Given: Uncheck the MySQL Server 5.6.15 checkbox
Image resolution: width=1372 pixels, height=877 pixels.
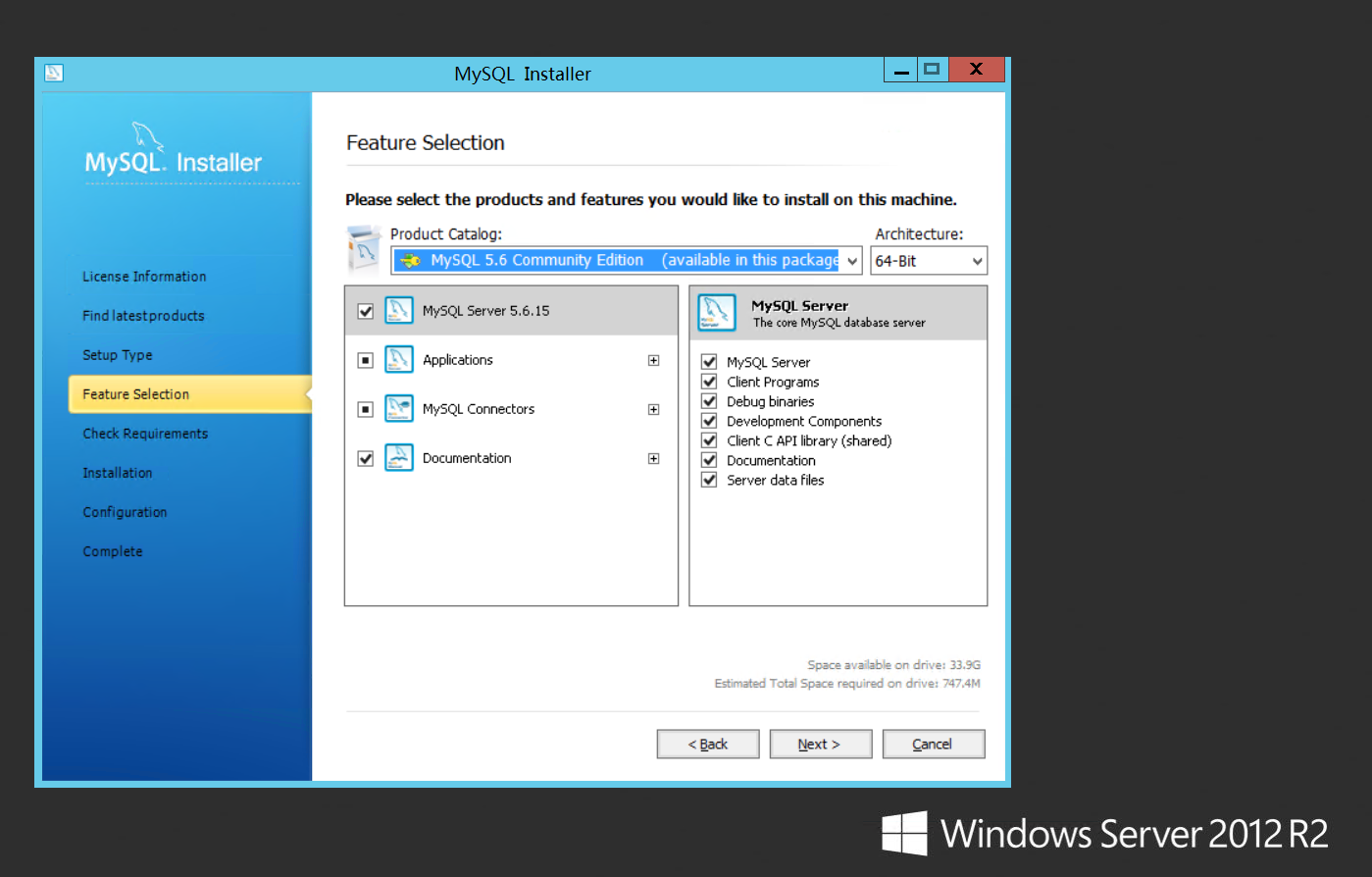Looking at the screenshot, I should click(366, 311).
